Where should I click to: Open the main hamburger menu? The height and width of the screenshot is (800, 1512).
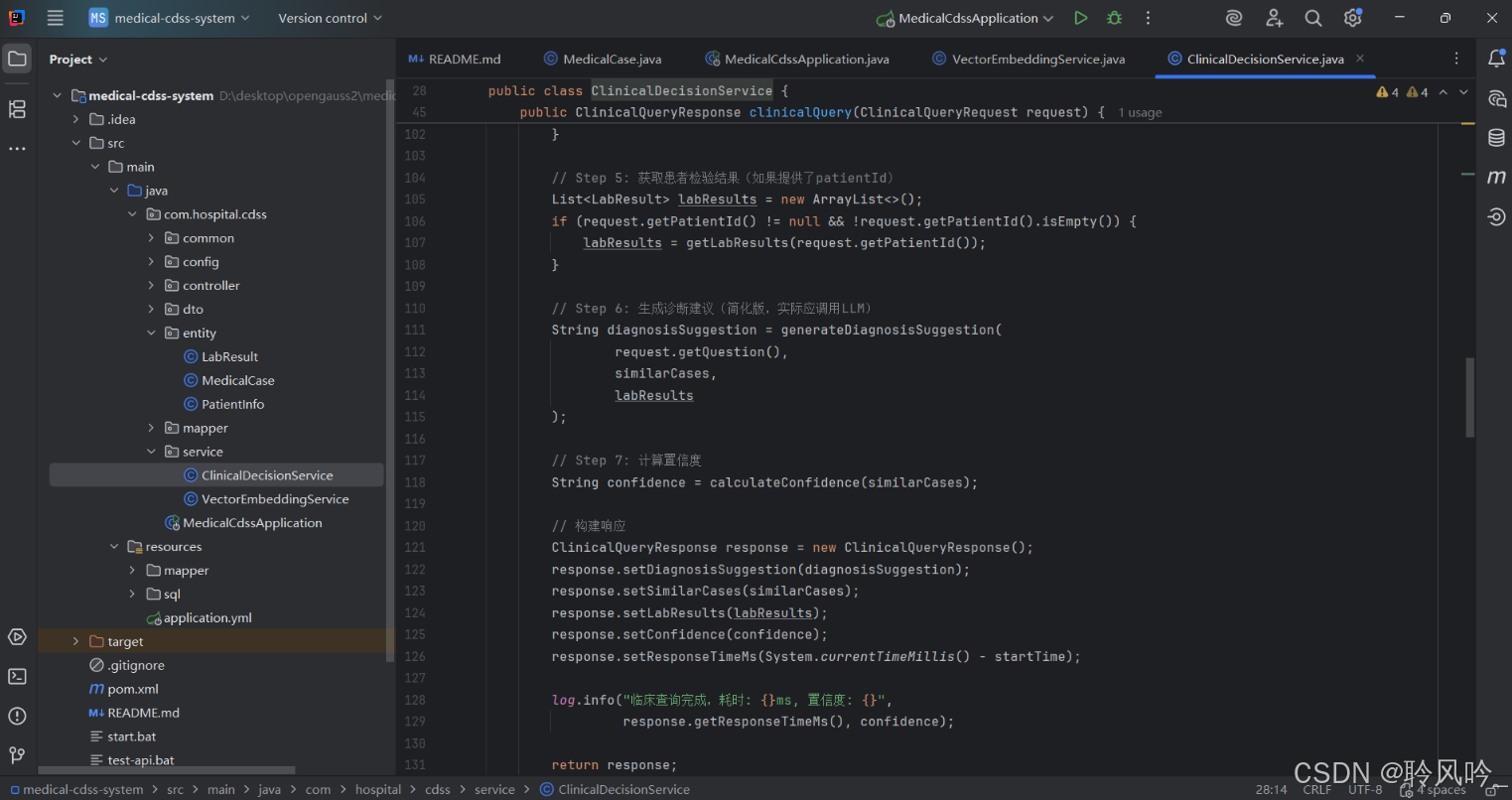pos(56,18)
